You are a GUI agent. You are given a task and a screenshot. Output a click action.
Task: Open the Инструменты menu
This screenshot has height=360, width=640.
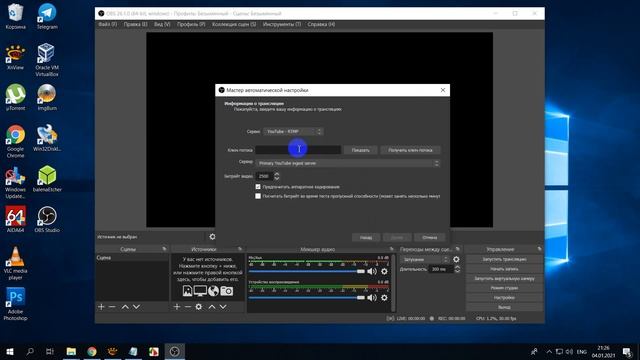(x=282, y=24)
